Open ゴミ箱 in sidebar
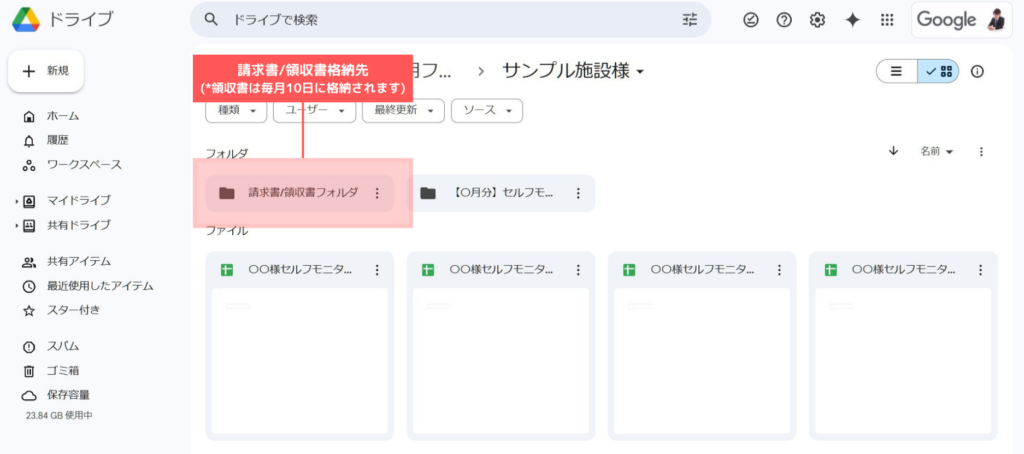1024x454 pixels. click(62, 370)
